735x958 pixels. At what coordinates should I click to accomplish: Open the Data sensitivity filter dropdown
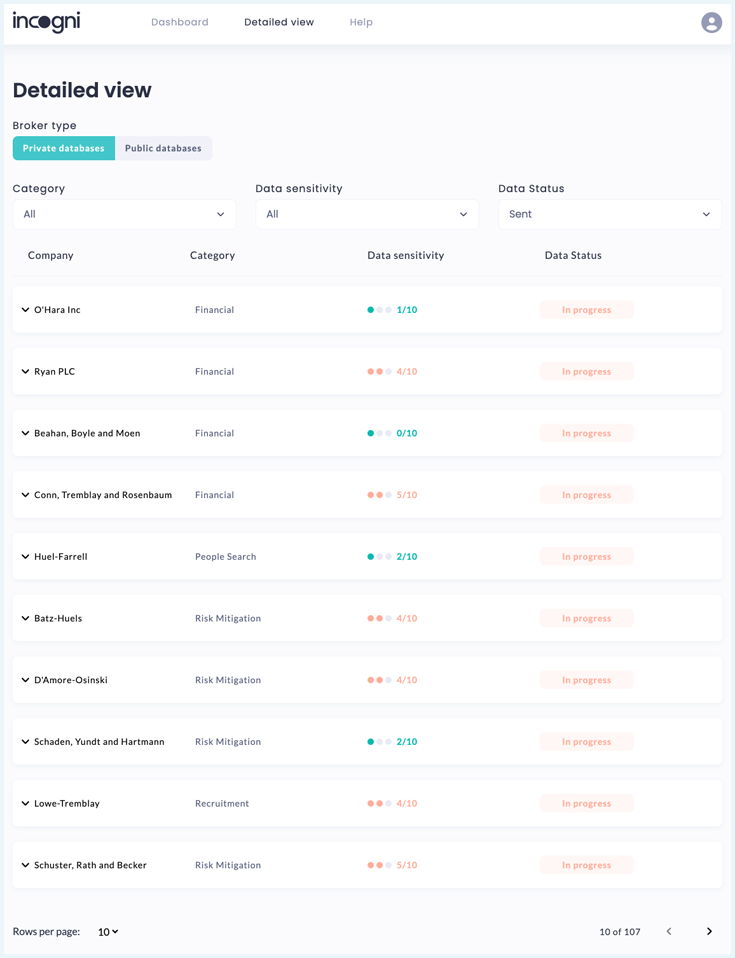[367, 214]
